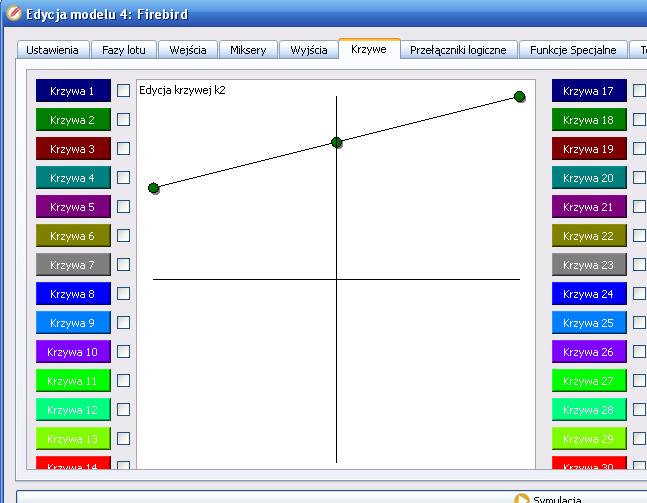The height and width of the screenshot is (503, 647).
Task: Select the Krzywa 2 curve button
Action: 73,120
